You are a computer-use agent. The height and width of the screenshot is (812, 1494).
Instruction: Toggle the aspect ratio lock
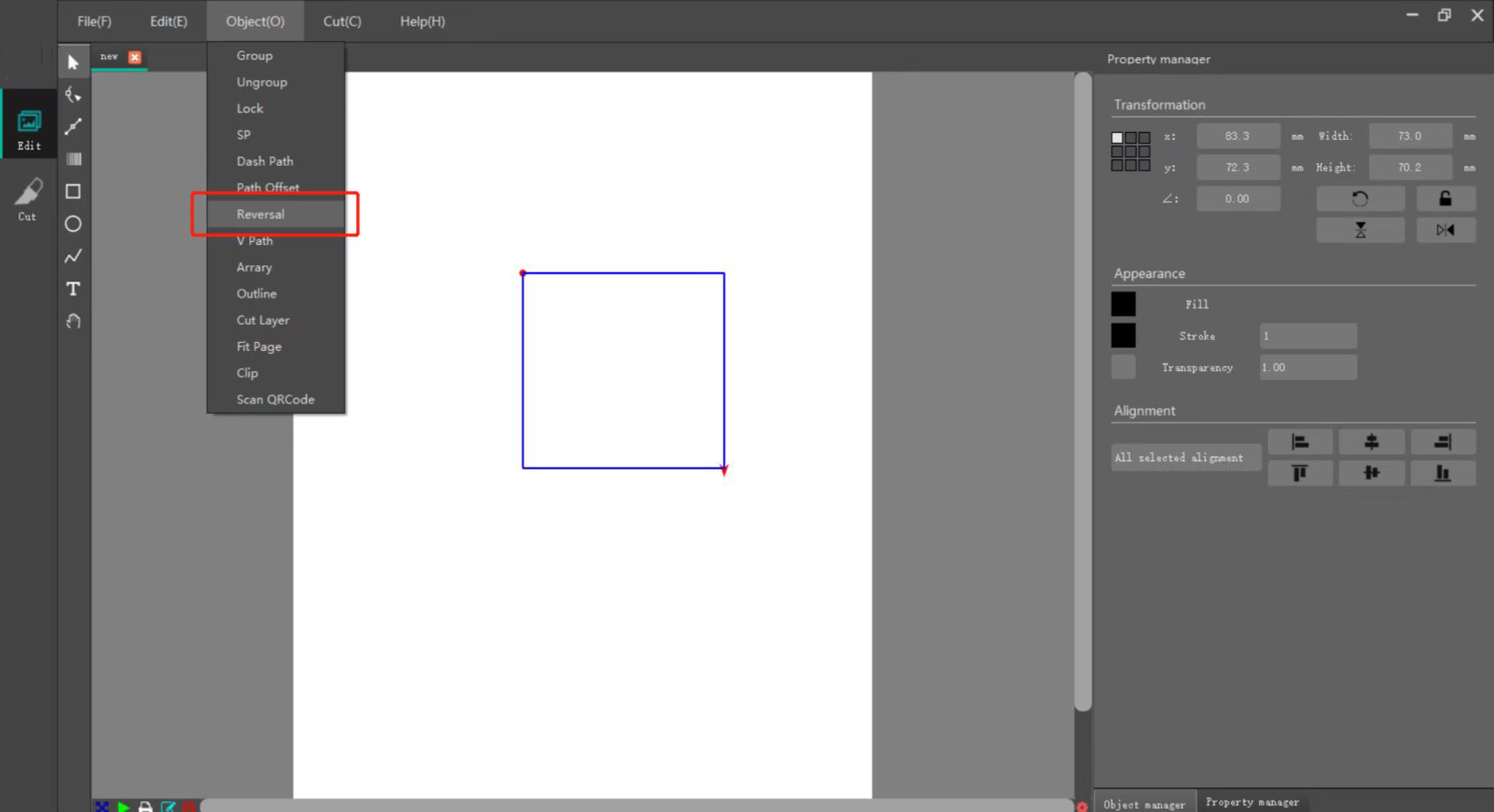coord(1445,199)
